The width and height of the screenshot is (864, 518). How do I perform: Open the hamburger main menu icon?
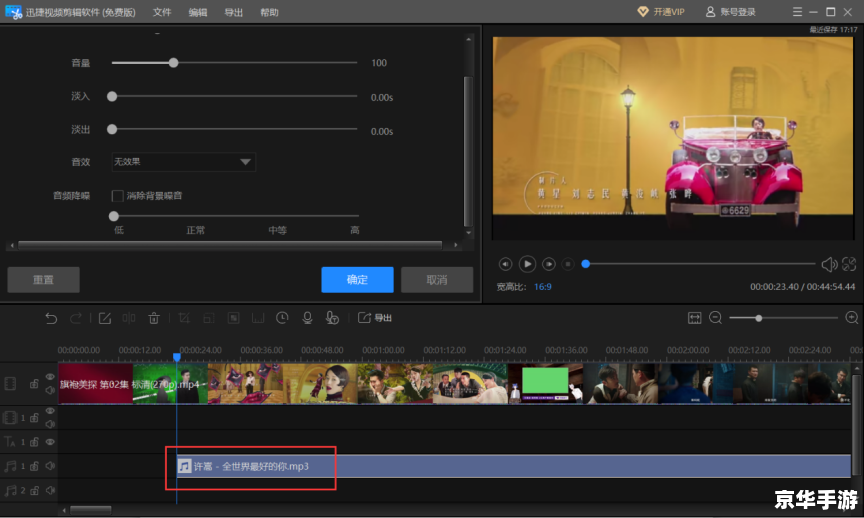(x=797, y=12)
